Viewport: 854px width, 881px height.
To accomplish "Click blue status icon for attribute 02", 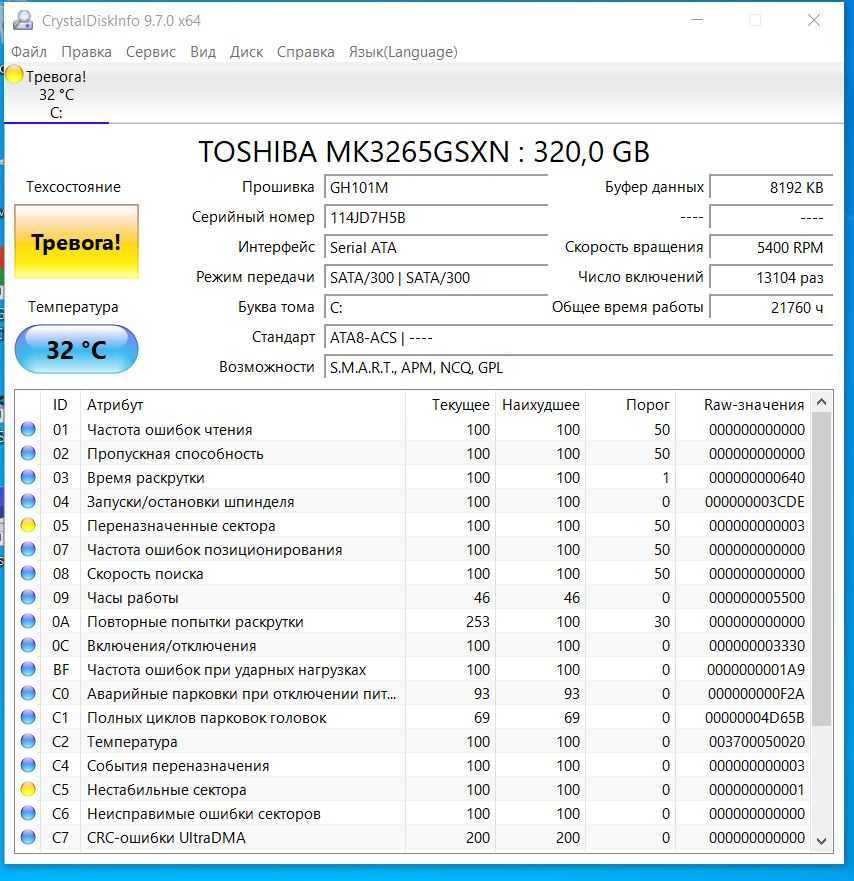I will point(28,453).
